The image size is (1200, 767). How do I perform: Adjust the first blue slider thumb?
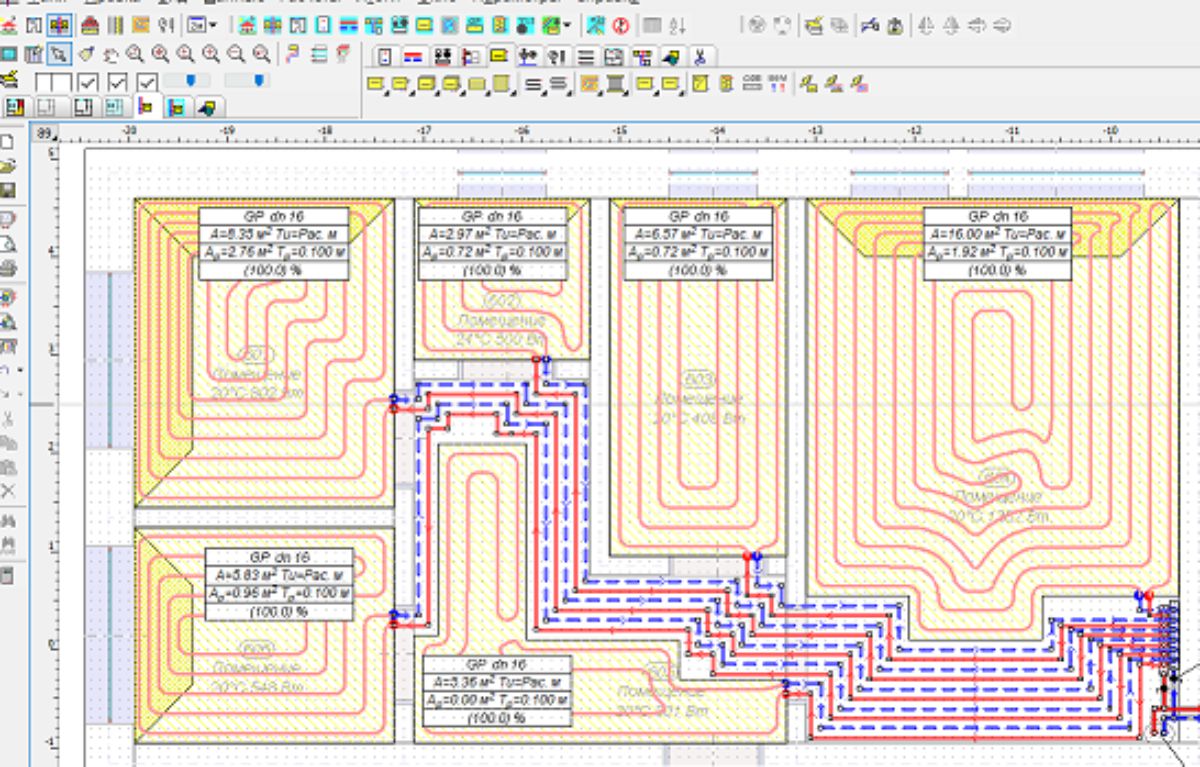click(191, 80)
